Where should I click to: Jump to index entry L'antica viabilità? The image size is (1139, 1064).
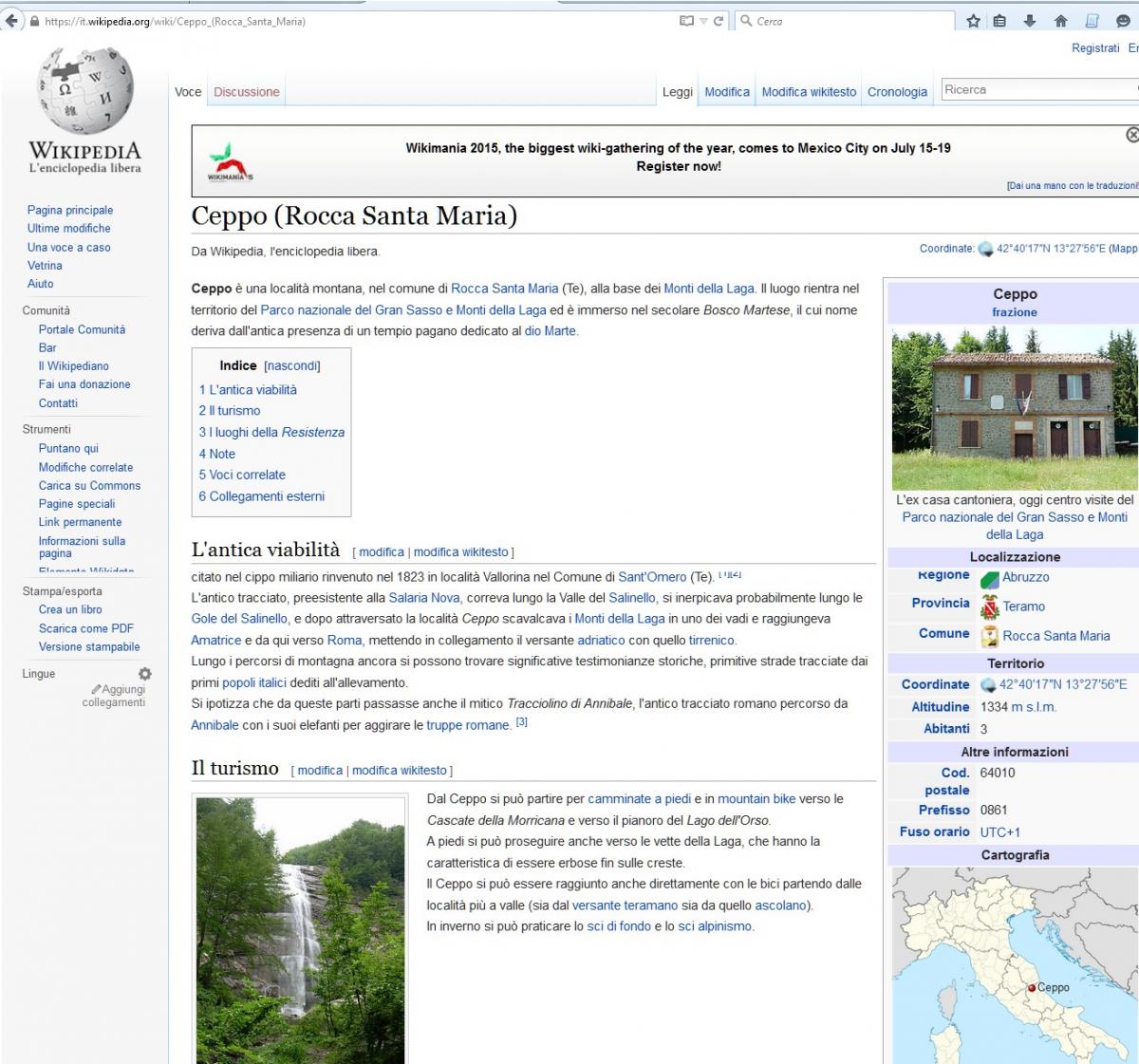248,390
